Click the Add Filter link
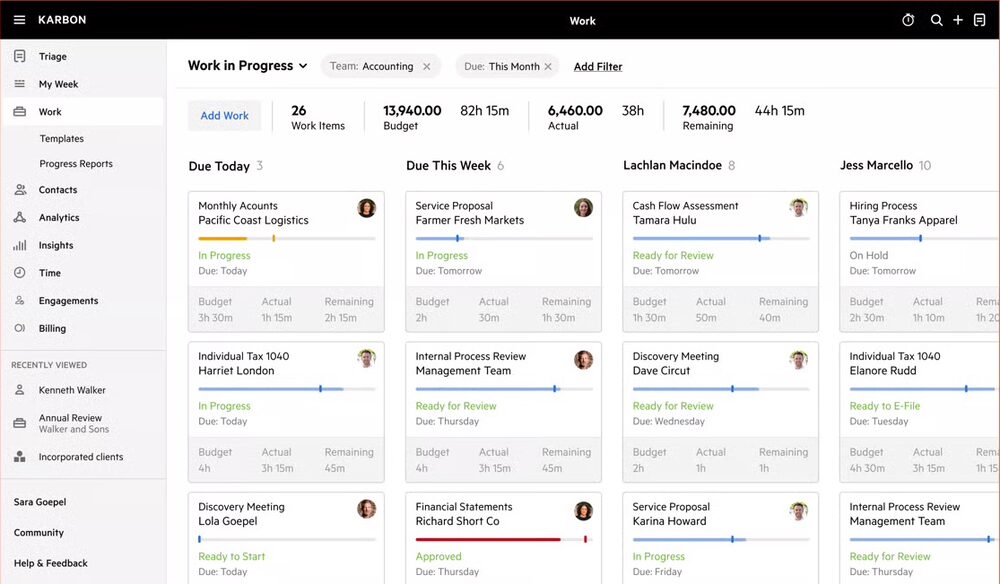 click(x=598, y=66)
